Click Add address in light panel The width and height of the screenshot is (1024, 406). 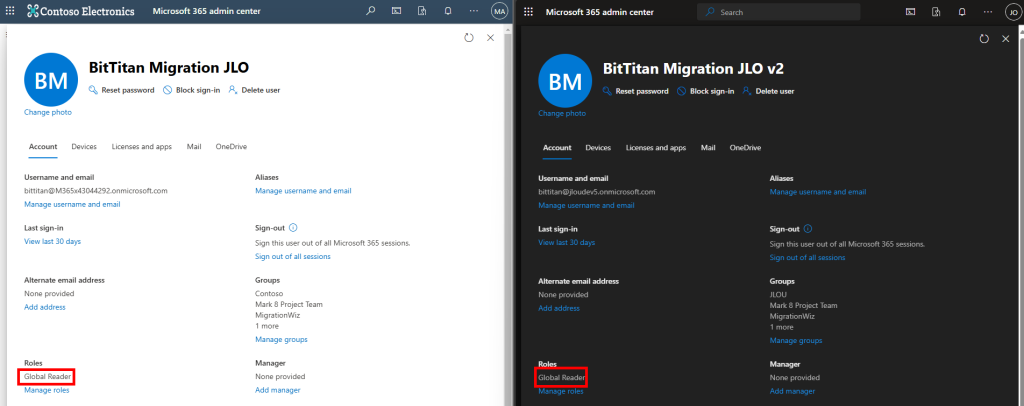point(44,307)
